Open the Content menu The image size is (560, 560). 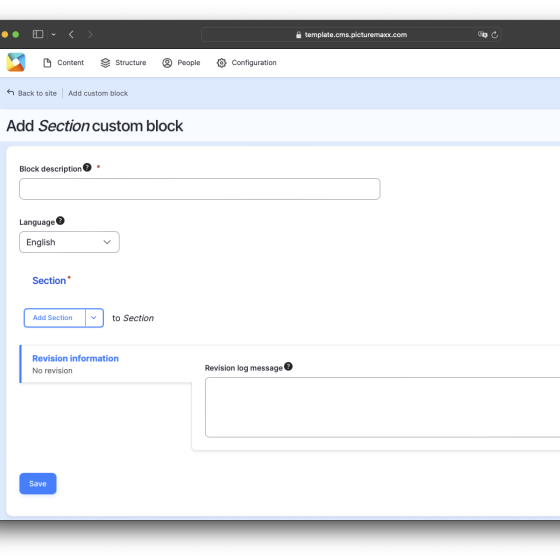[63, 63]
